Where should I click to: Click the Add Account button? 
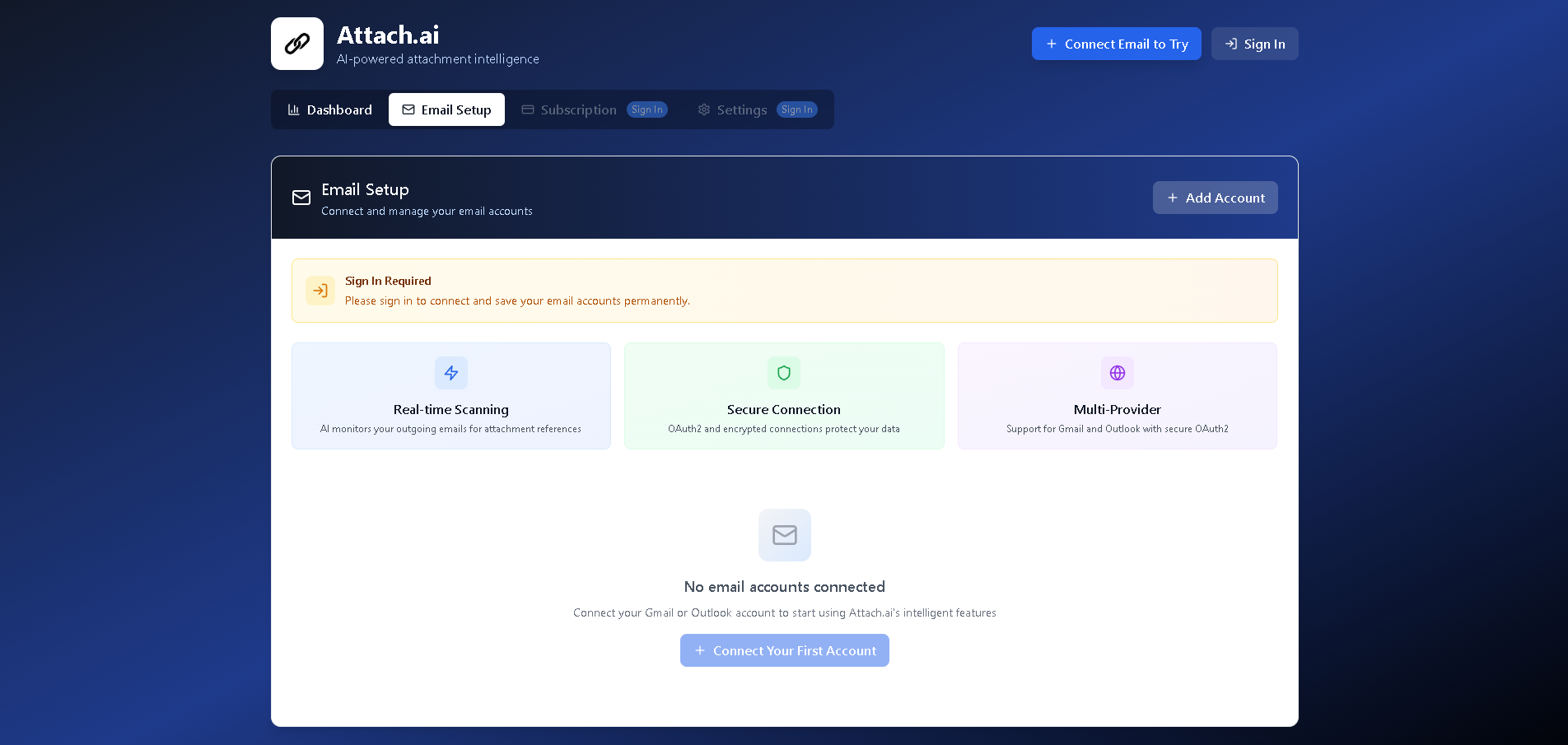[x=1215, y=198]
